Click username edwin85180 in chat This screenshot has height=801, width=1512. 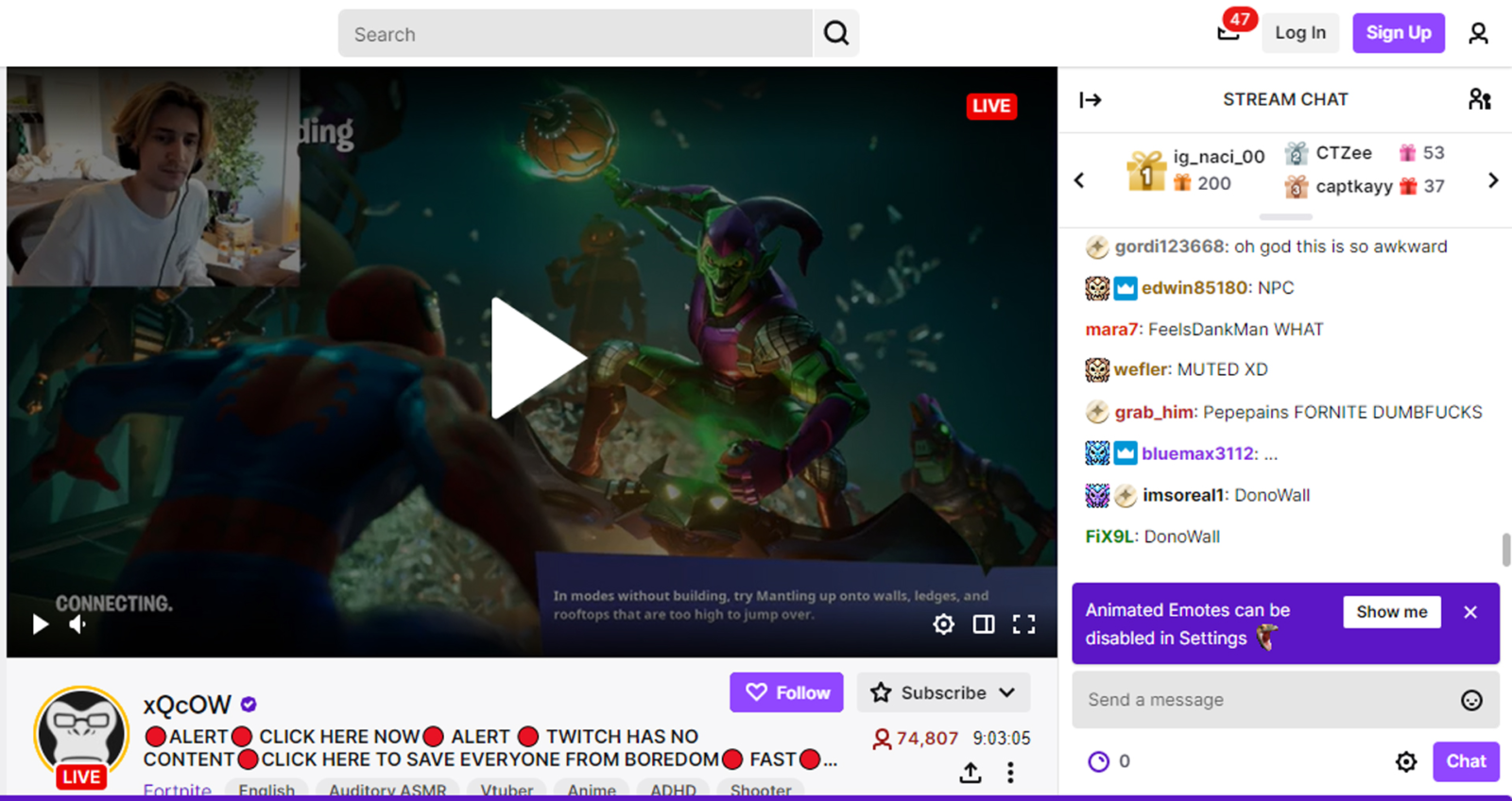1194,288
